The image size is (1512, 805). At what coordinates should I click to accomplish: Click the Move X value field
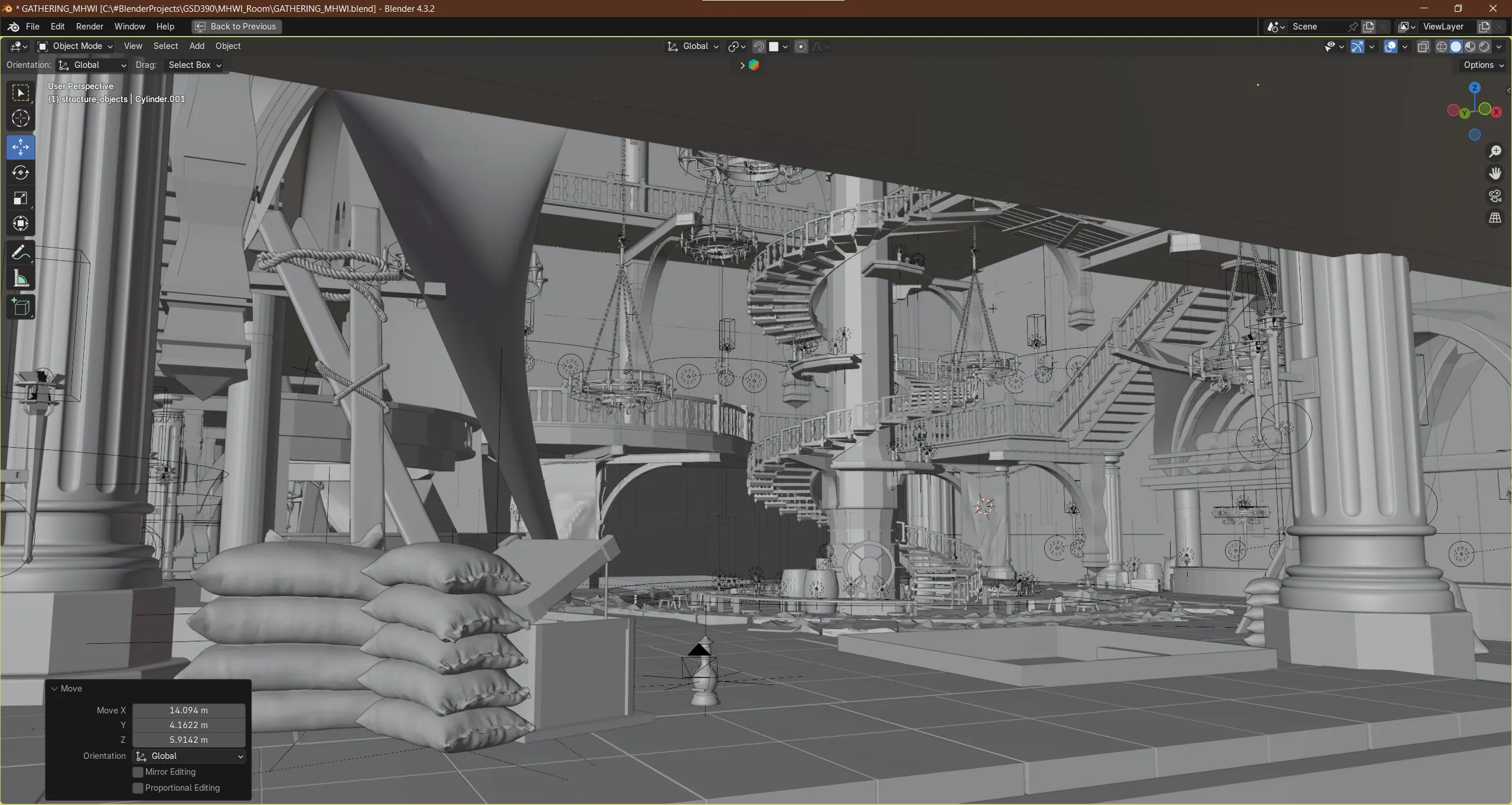pyautogui.click(x=188, y=710)
